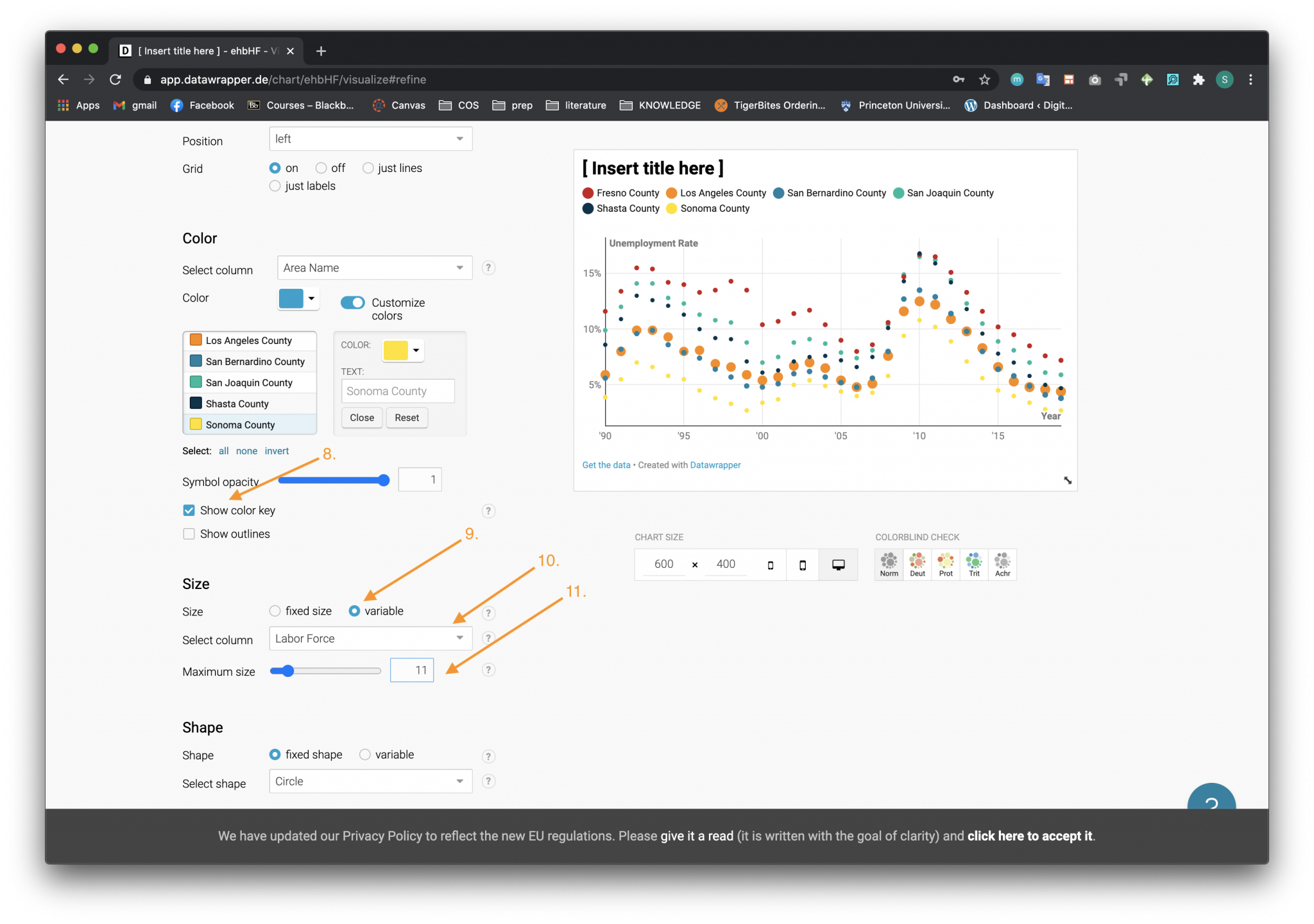Viewport: 1314px width, 924px height.
Task: Select the Deut colorblind check view
Action: click(x=917, y=564)
